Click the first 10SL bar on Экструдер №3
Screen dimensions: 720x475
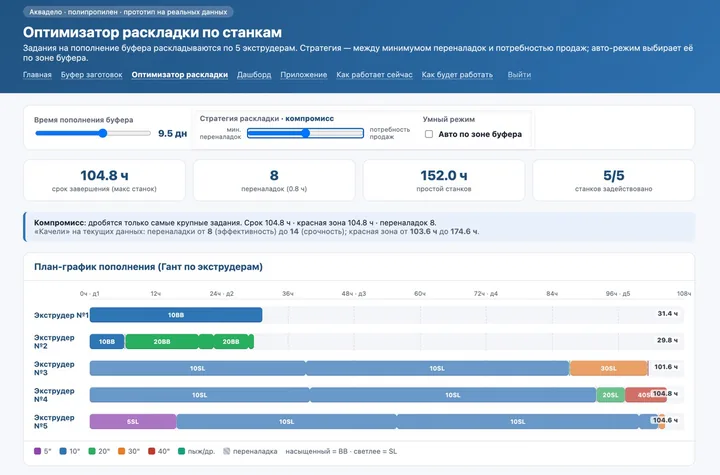coord(197,368)
